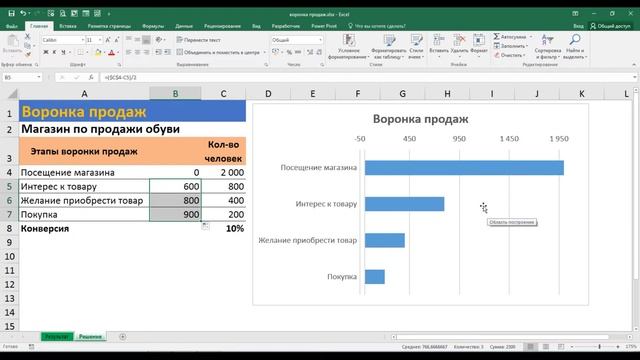Click the Select All corner triangle
This screenshot has height=360, width=640.
pyautogui.click(x=13, y=94)
